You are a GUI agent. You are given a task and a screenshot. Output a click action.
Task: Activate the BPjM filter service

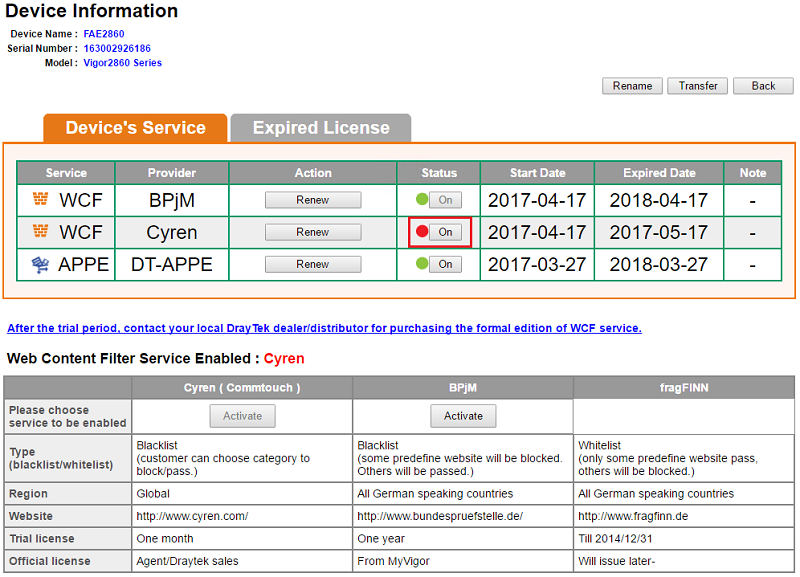[x=463, y=416]
